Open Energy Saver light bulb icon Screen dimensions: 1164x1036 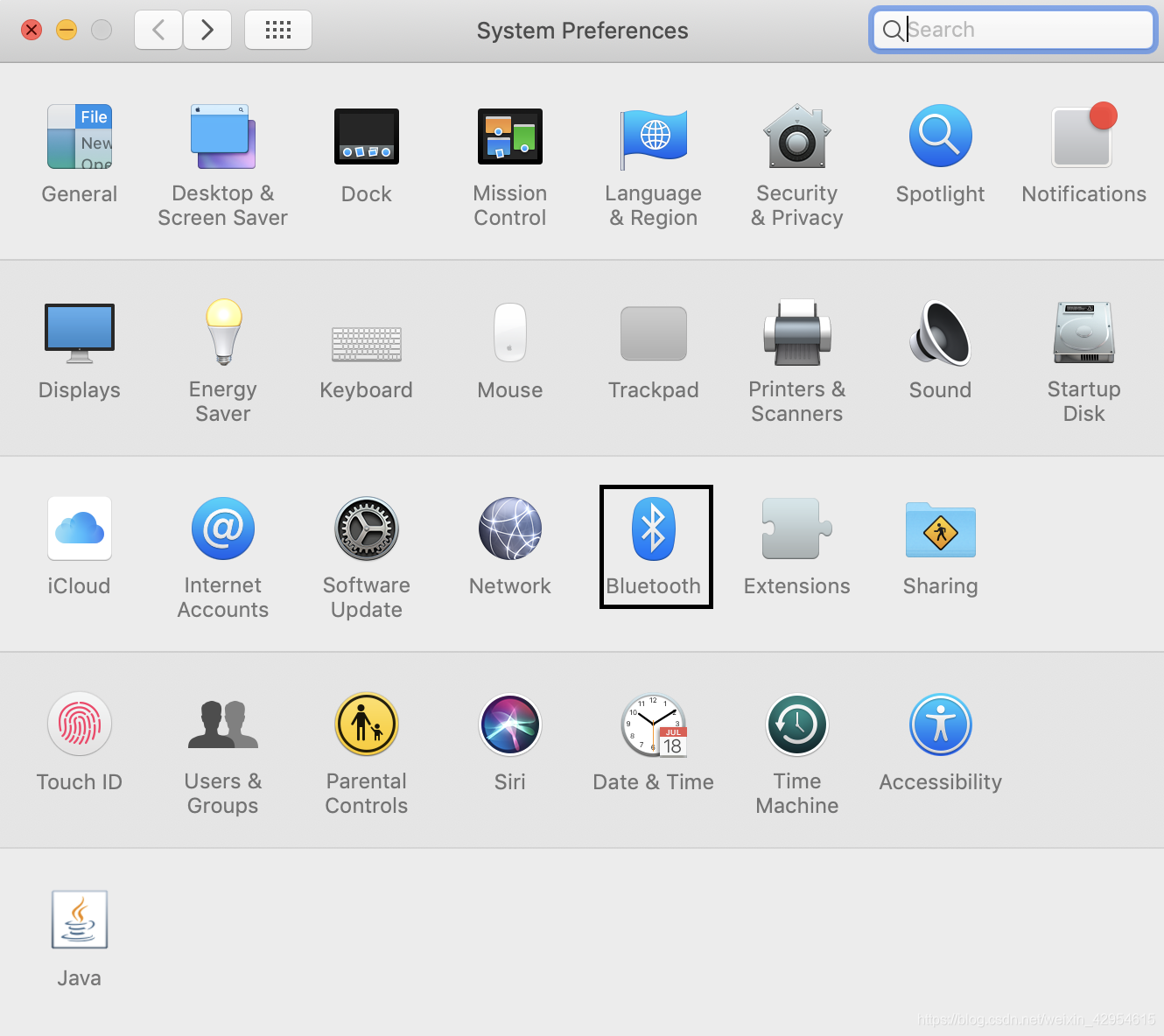click(x=223, y=332)
